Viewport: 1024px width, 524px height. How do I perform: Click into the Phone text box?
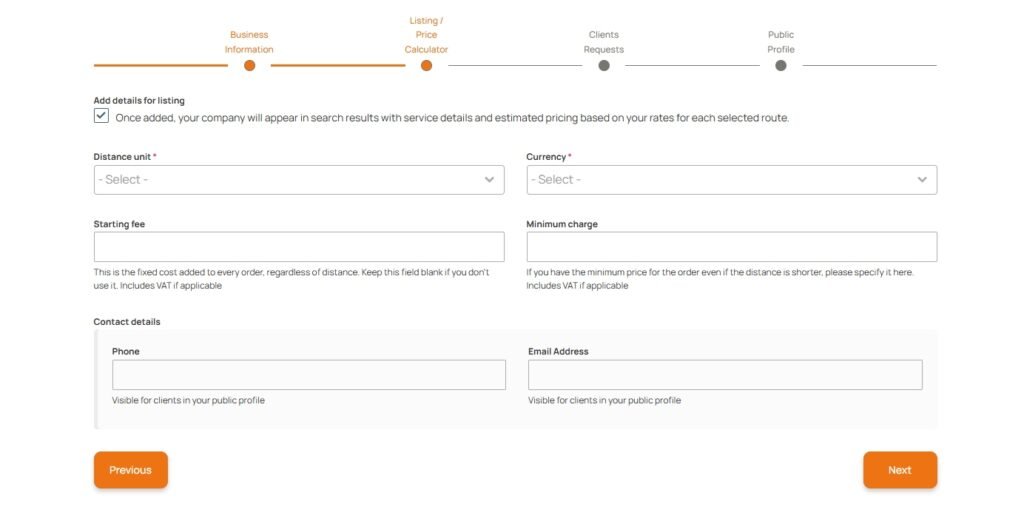[308, 375]
